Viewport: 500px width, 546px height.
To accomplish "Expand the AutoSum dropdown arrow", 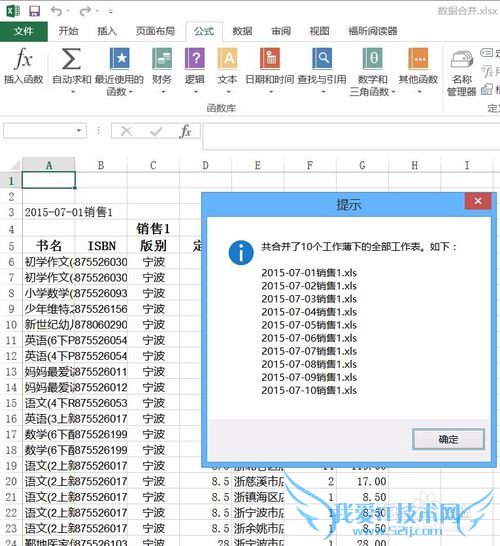I will coord(73,92).
